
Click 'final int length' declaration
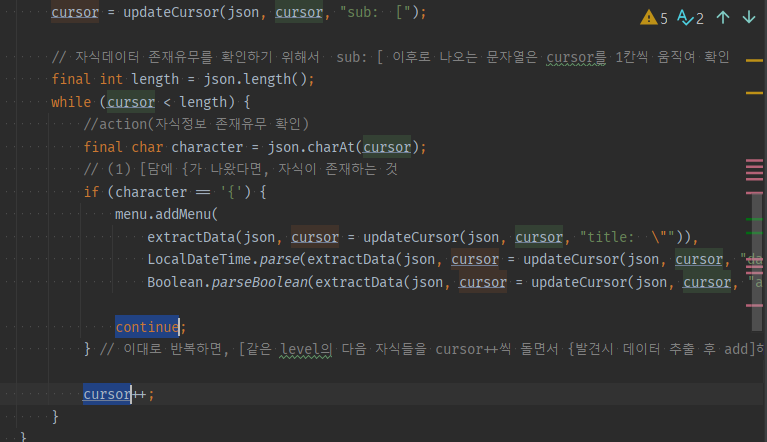pyautogui.click(x=115, y=79)
